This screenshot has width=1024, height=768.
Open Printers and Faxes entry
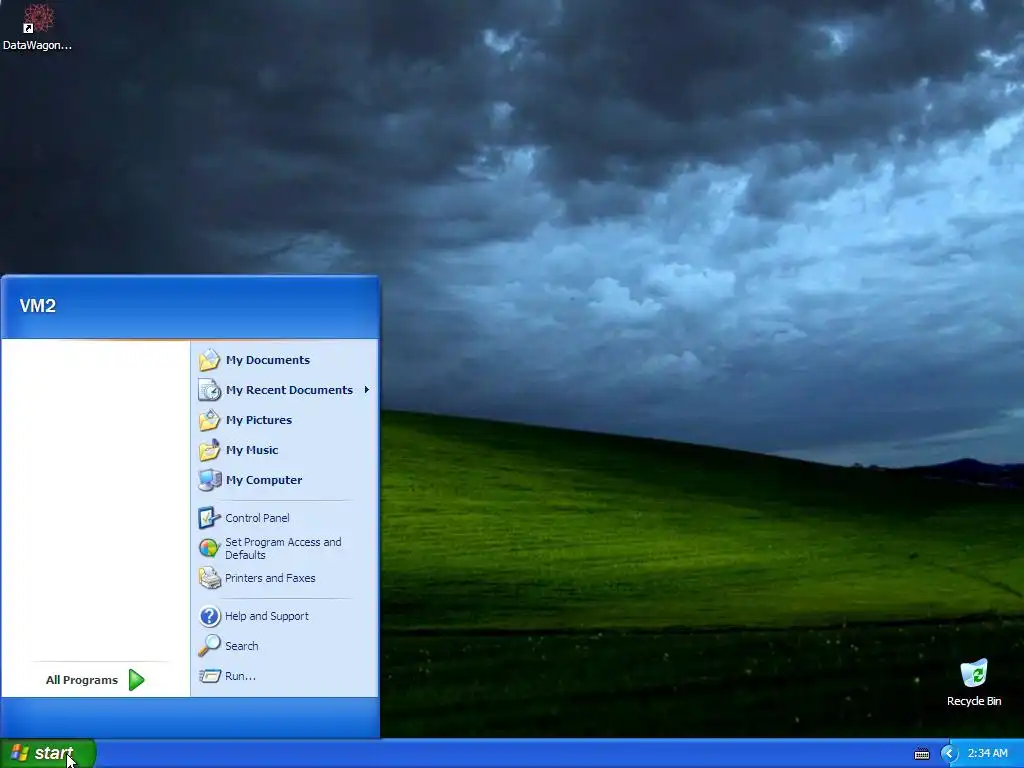point(285,578)
